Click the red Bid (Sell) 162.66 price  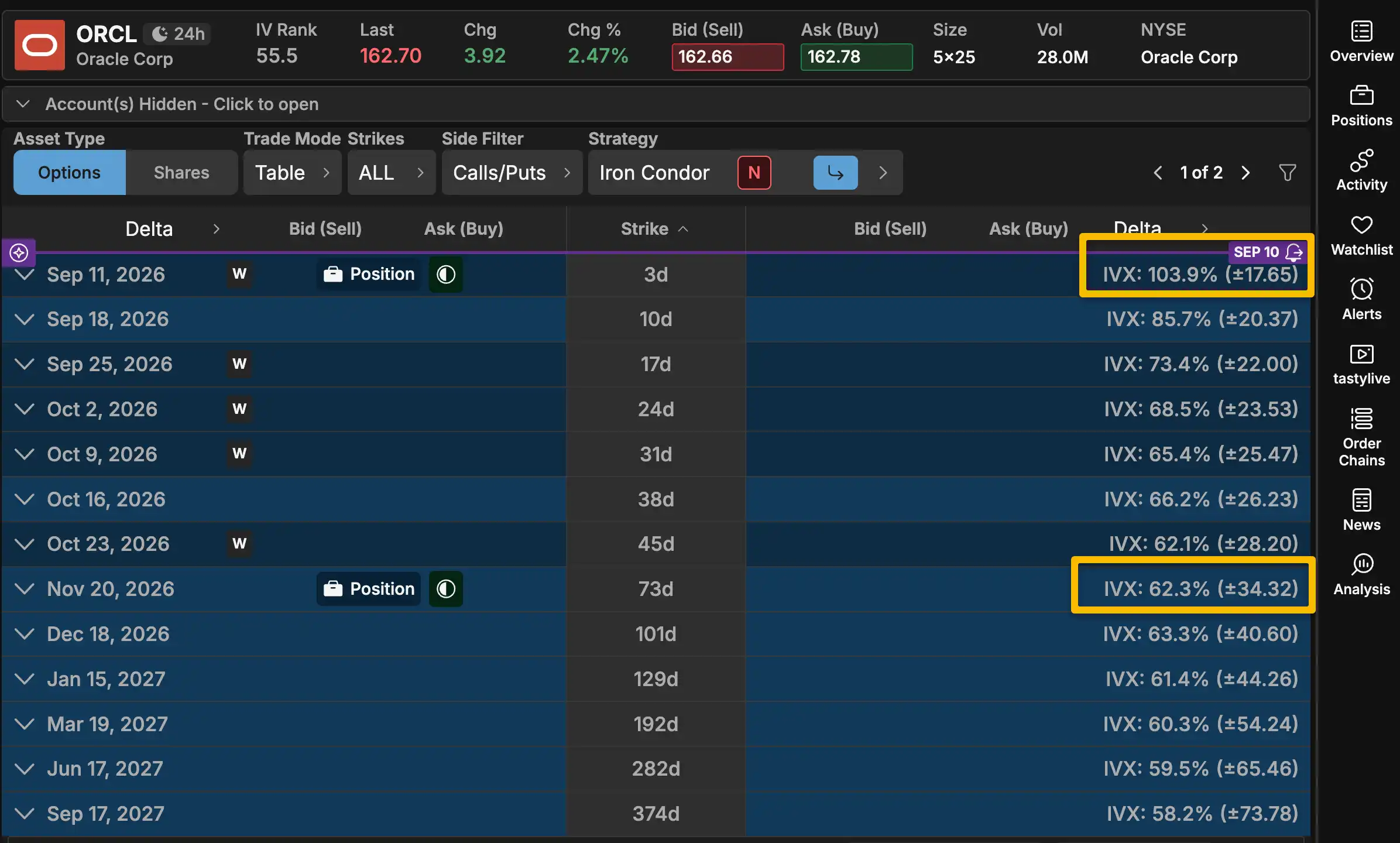coord(728,57)
